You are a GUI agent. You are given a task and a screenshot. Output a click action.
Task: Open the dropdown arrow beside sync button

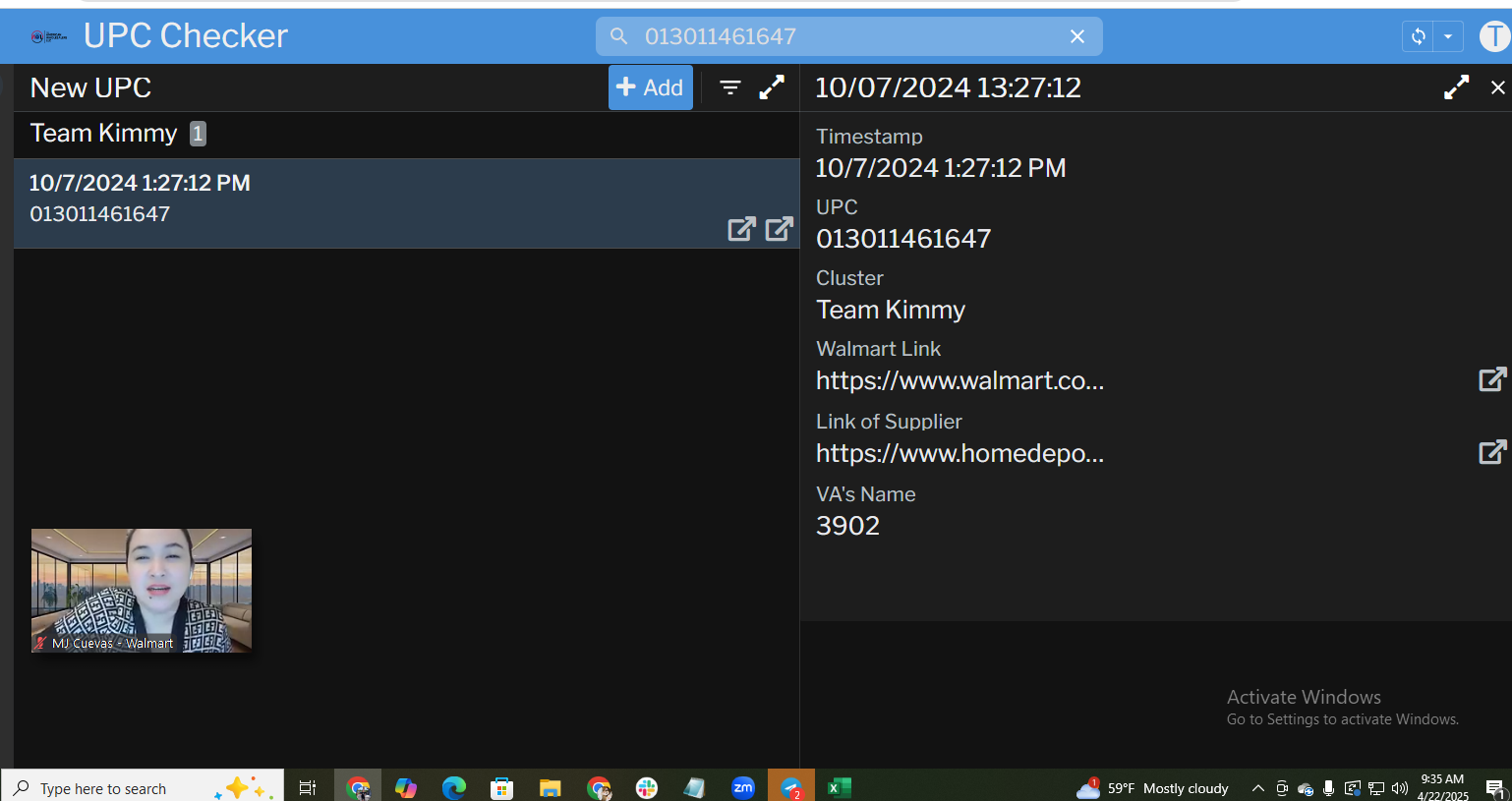[x=1448, y=36]
